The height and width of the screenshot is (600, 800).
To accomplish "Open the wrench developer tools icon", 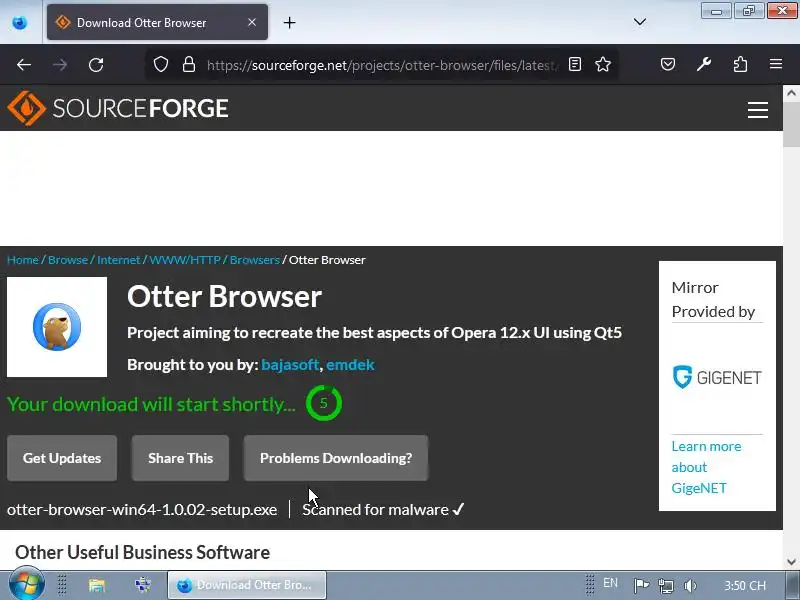I will pyautogui.click(x=704, y=64).
